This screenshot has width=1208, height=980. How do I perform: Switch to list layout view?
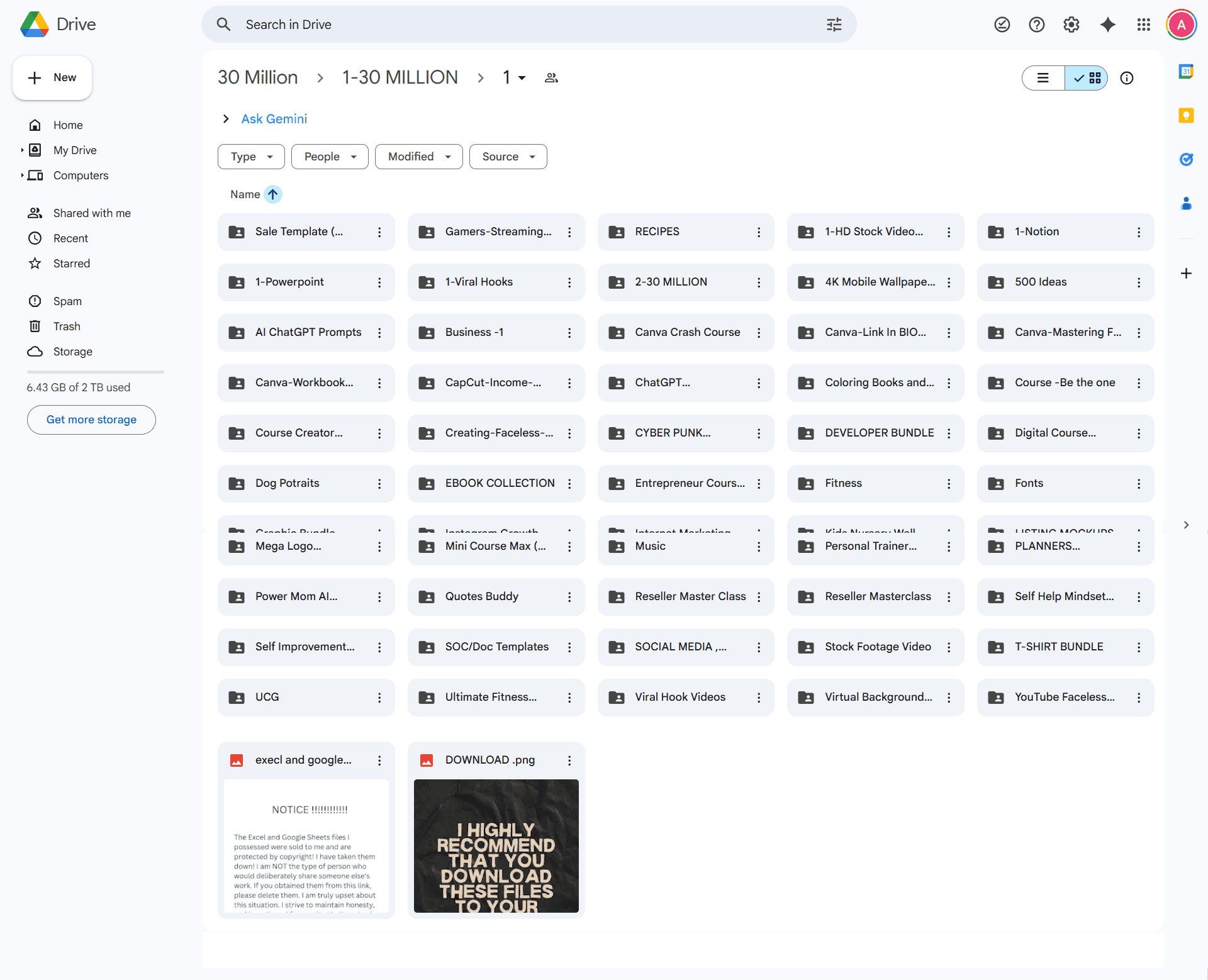[x=1043, y=78]
